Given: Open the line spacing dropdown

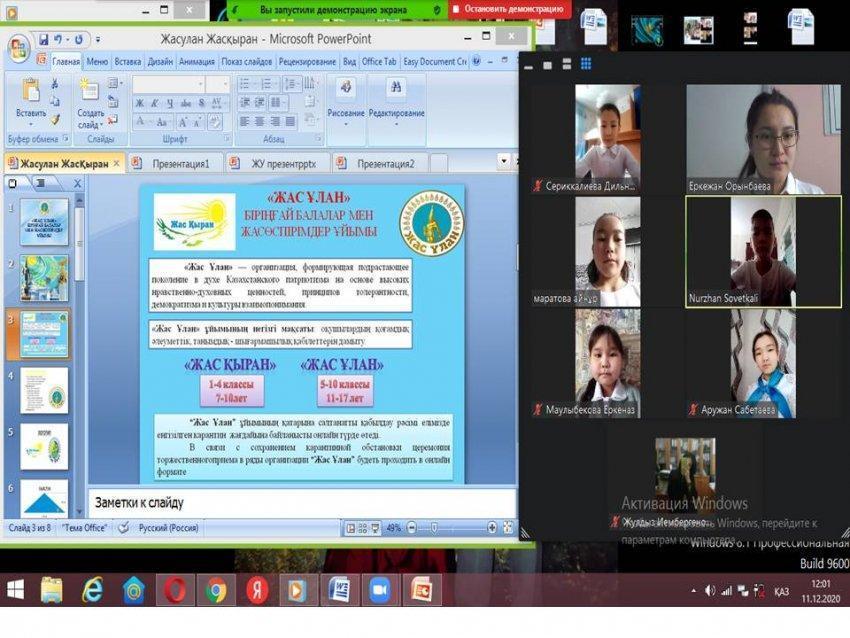Looking at the screenshot, I should (291, 83).
